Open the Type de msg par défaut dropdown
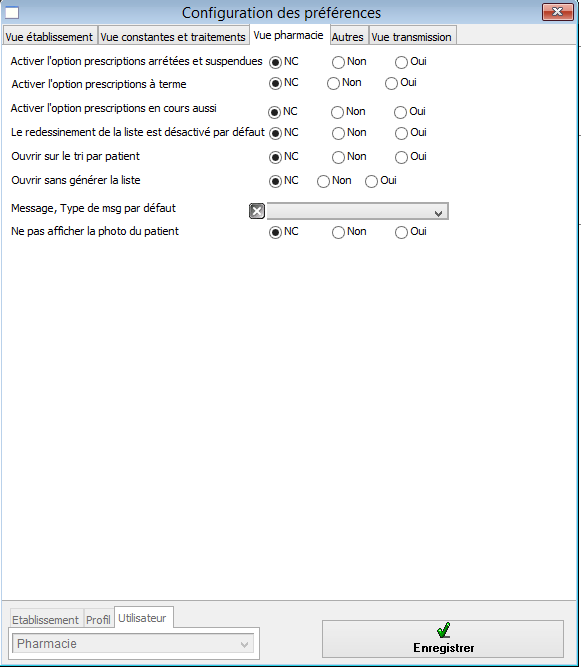The width and height of the screenshot is (581, 669). point(357,211)
